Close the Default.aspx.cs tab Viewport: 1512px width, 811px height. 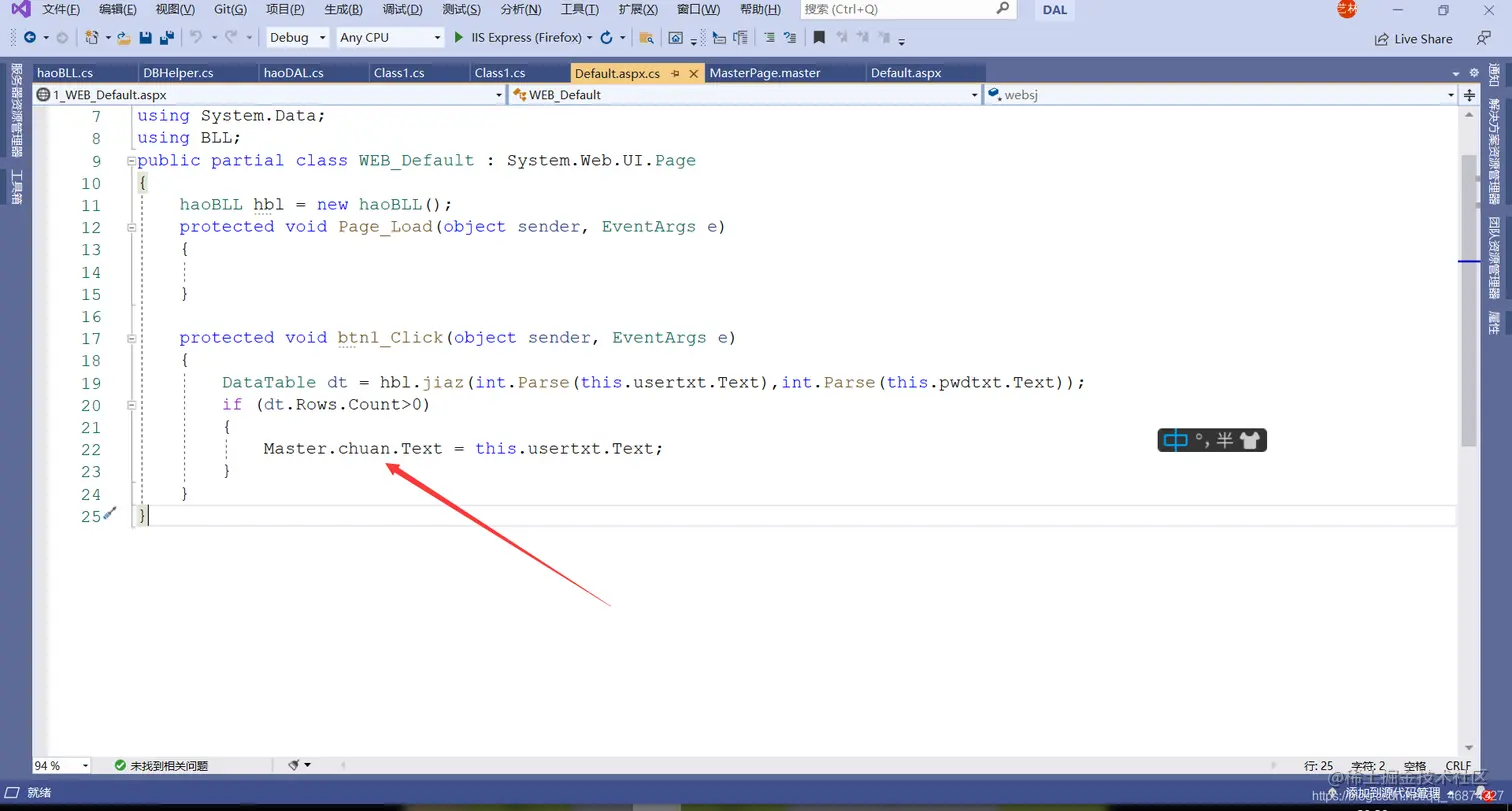tap(693, 73)
